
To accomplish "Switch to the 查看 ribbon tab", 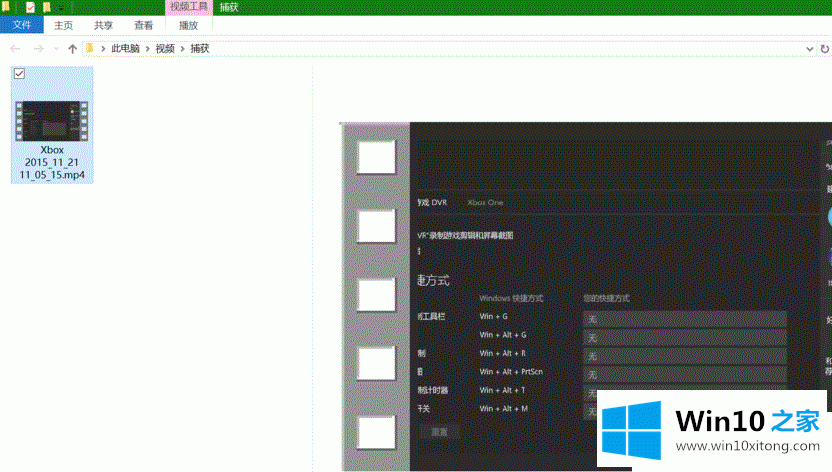I will pos(143,25).
